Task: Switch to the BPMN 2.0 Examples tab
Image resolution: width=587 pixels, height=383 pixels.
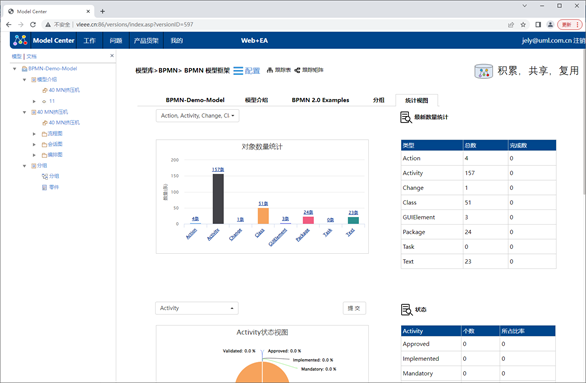Action: click(320, 100)
